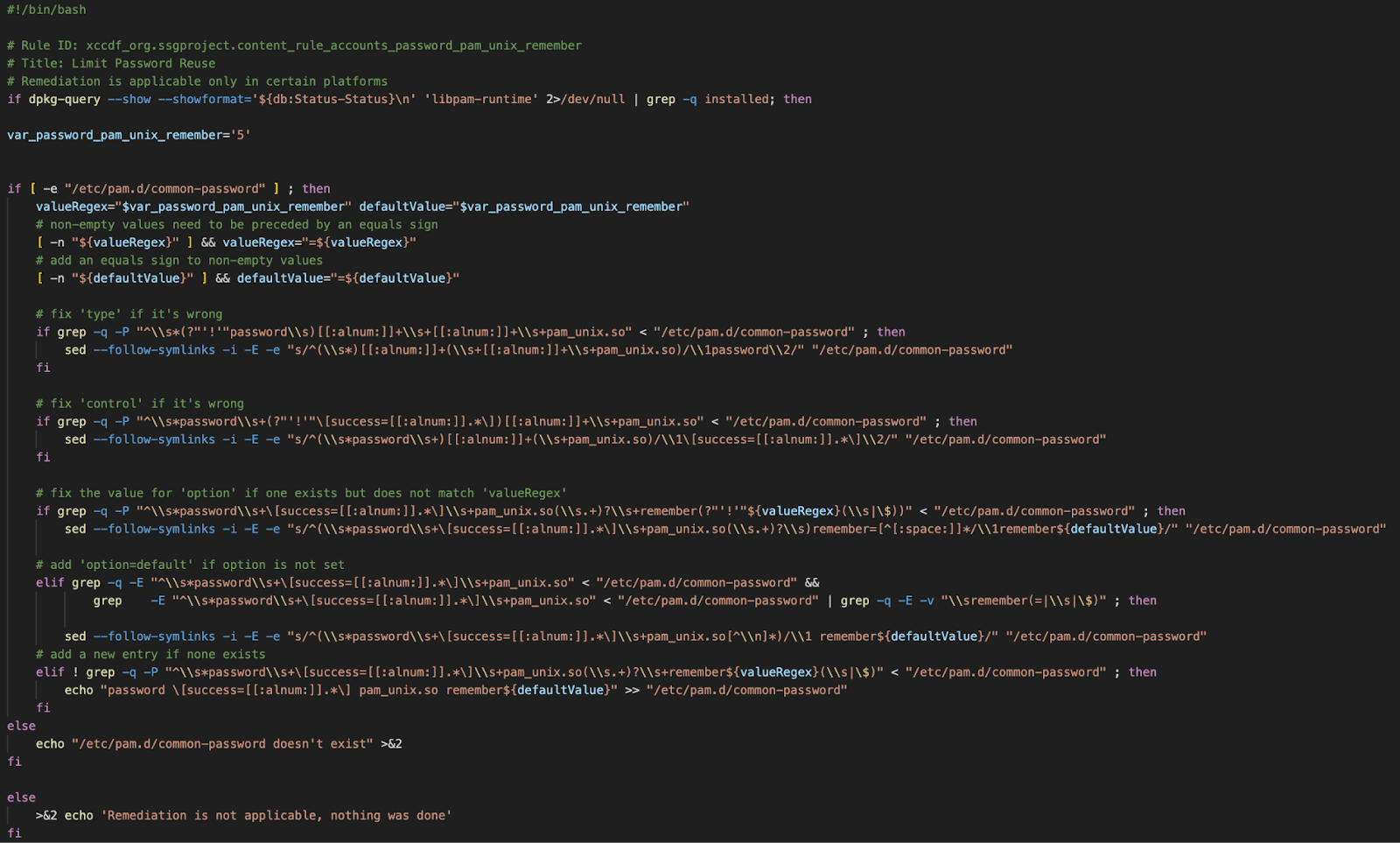Viewport: 1400px width, 843px height.
Task: Click the "# fix 'control' if it's wrong" comment
Action: click(x=140, y=404)
